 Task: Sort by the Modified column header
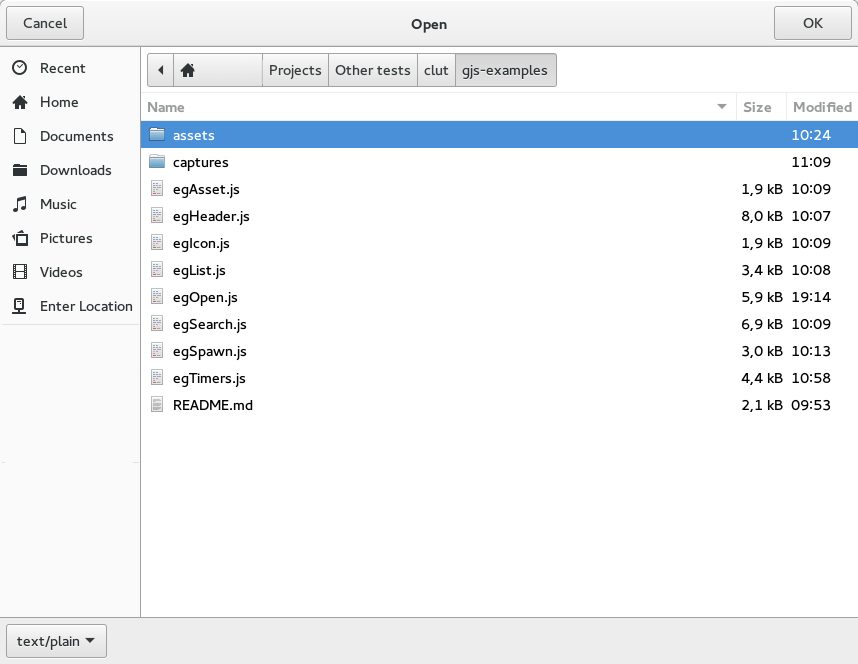point(822,107)
